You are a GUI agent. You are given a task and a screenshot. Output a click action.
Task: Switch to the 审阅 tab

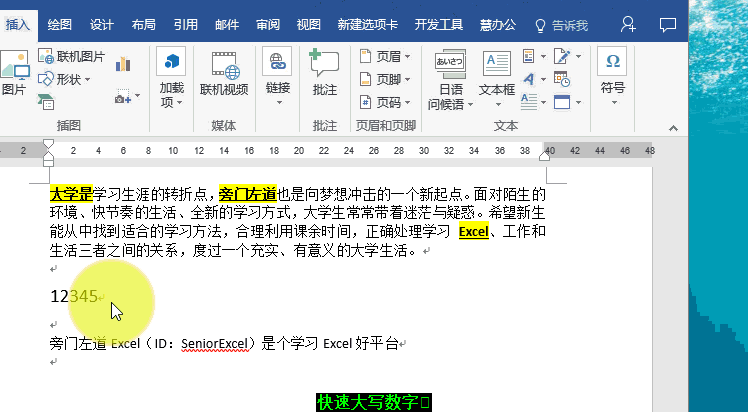pos(268,25)
